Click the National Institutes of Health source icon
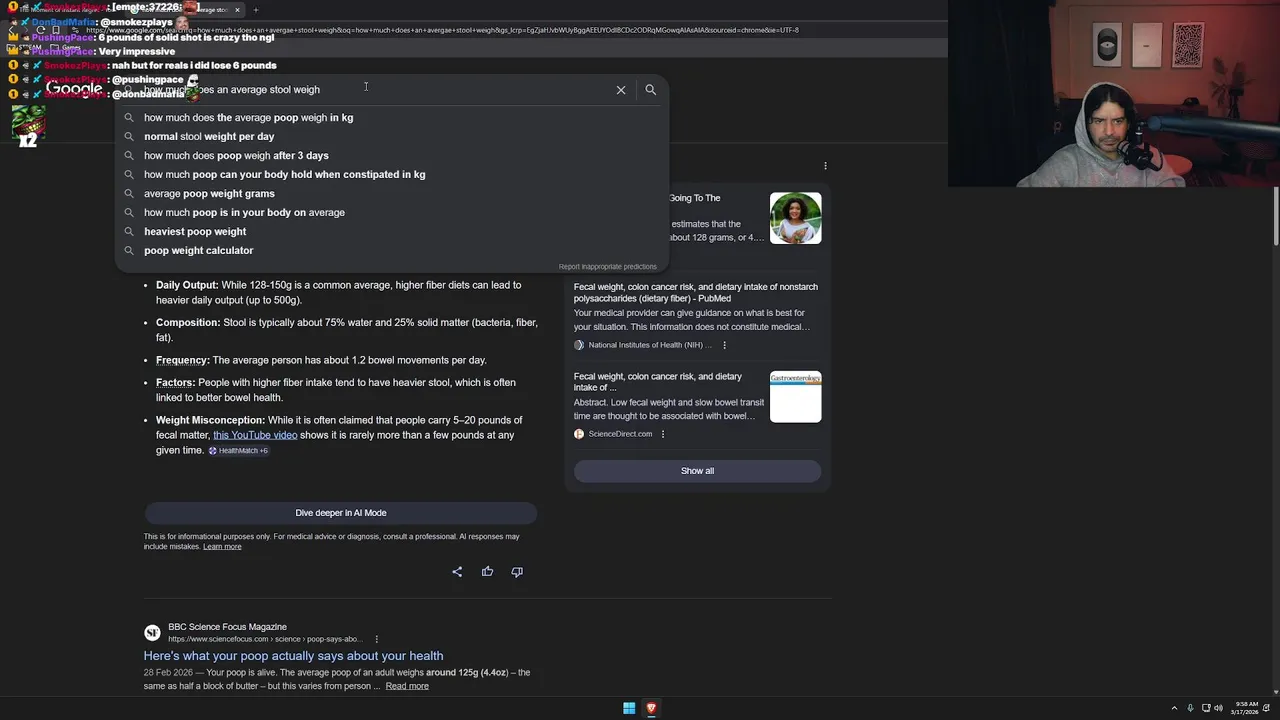The height and width of the screenshot is (720, 1280). (x=579, y=345)
